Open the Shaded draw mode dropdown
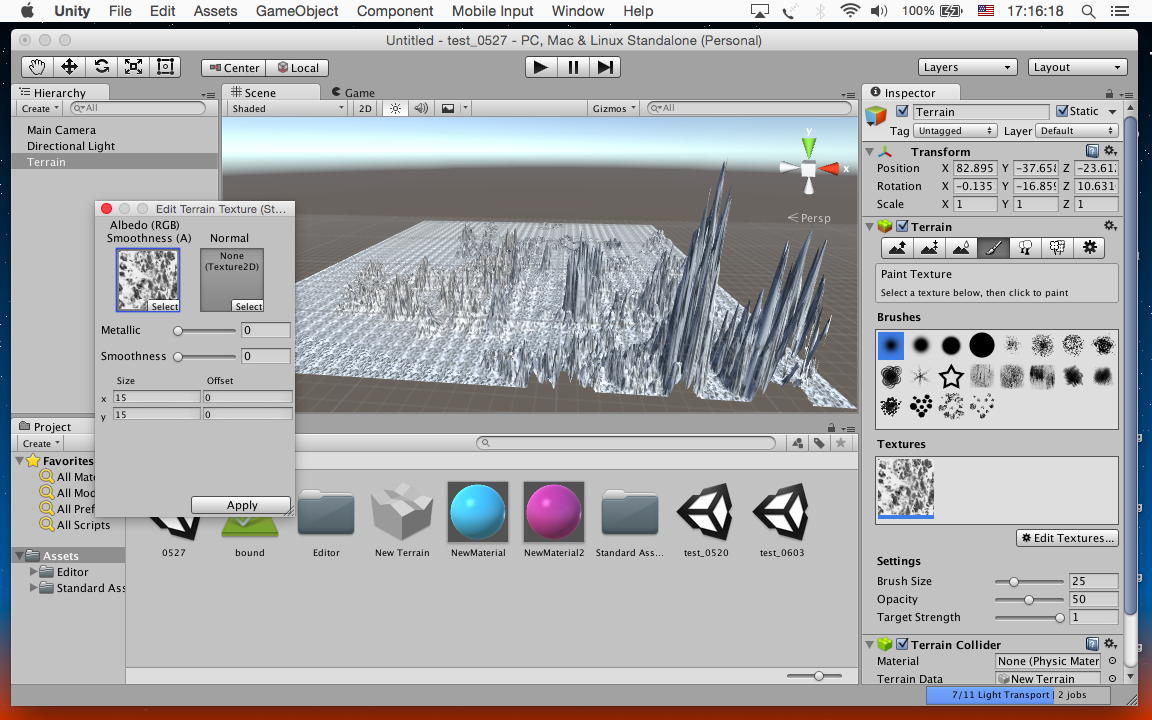Viewport: 1152px width, 720px height. pyautogui.click(x=287, y=108)
